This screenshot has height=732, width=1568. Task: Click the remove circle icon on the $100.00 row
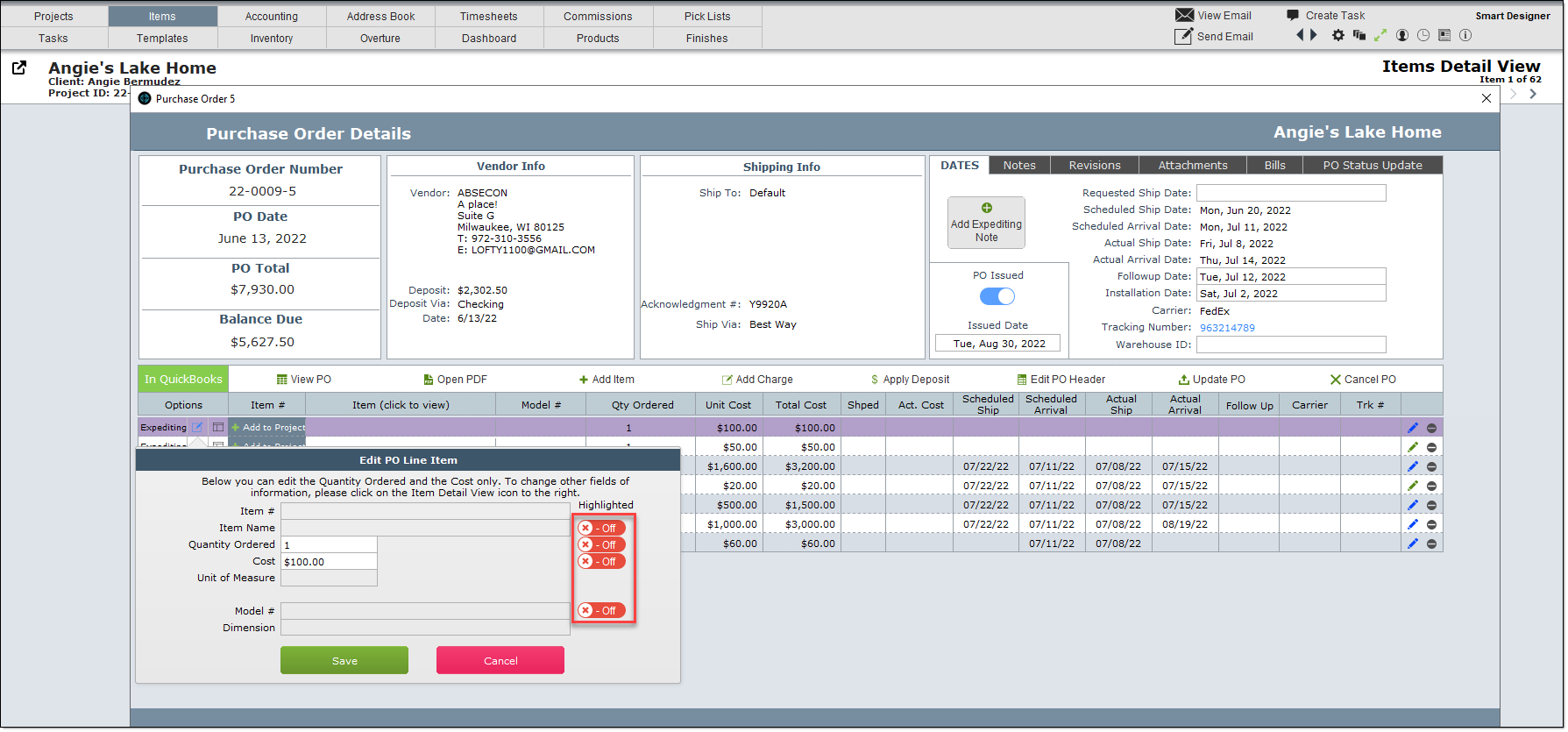[x=1431, y=428]
